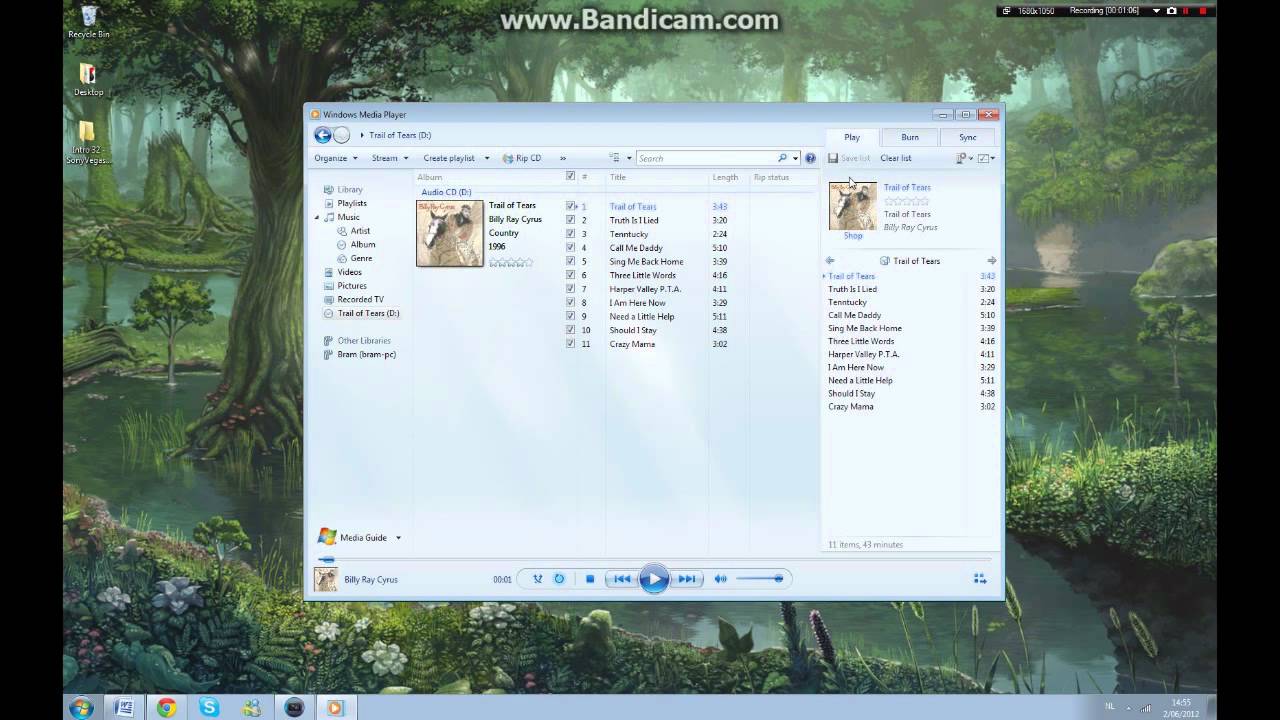The height and width of the screenshot is (720, 1280).
Task: Click the seek bar progress handle
Action: (x=326, y=559)
